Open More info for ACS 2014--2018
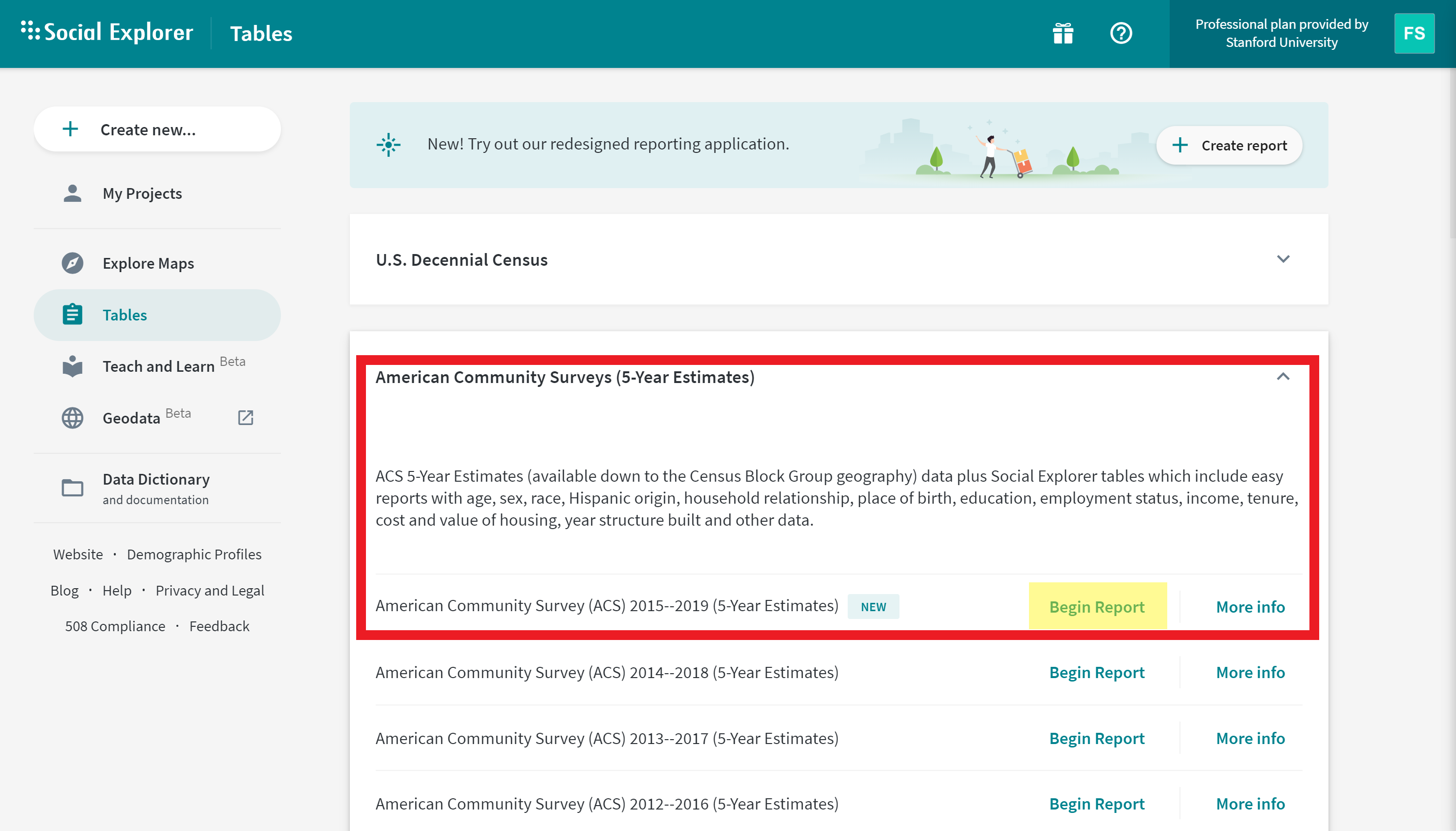 click(1250, 672)
